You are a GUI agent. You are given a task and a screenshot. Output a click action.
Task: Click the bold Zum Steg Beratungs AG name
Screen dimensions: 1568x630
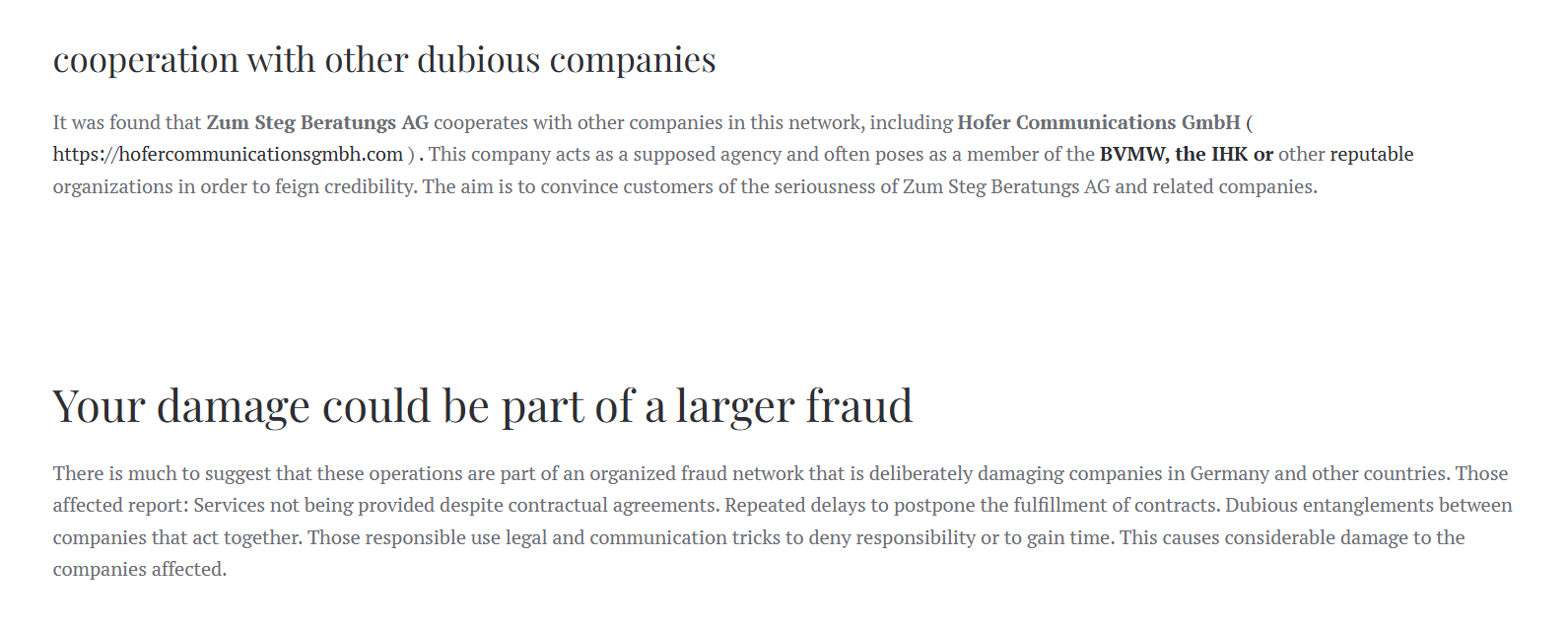(317, 122)
